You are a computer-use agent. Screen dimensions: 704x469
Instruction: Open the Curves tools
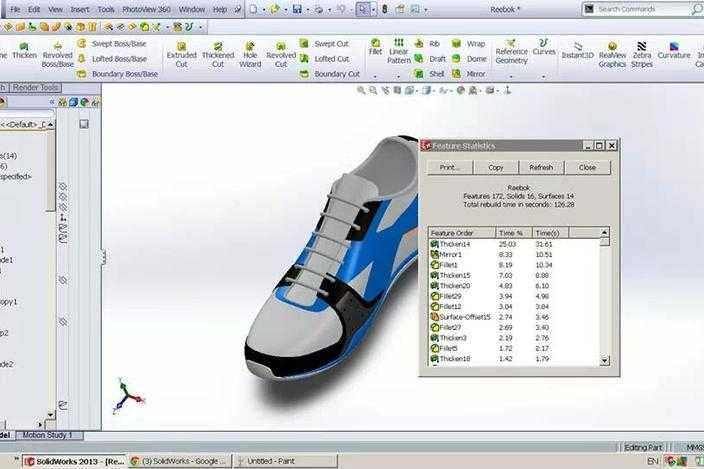tap(544, 47)
